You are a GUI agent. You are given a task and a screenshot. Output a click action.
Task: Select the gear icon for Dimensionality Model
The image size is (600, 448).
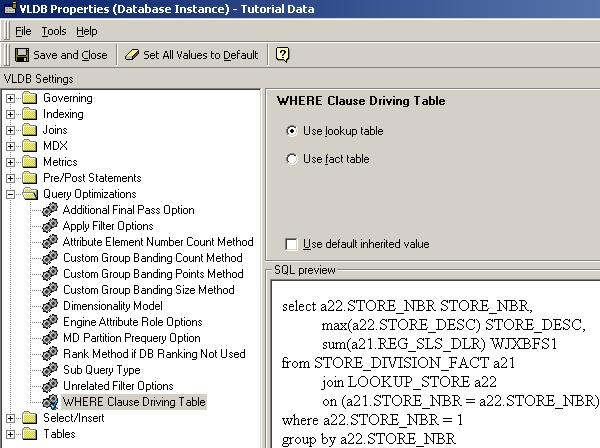click(50, 306)
